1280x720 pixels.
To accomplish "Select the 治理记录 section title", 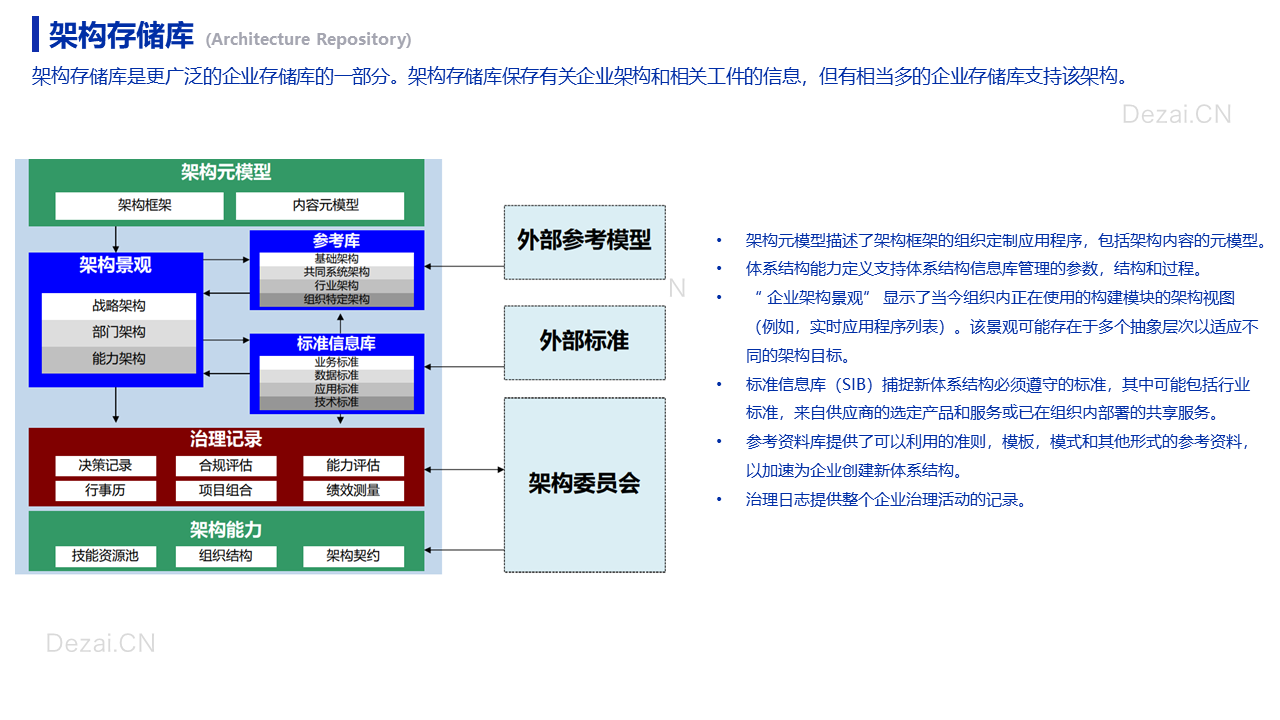I will click(x=226, y=439).
